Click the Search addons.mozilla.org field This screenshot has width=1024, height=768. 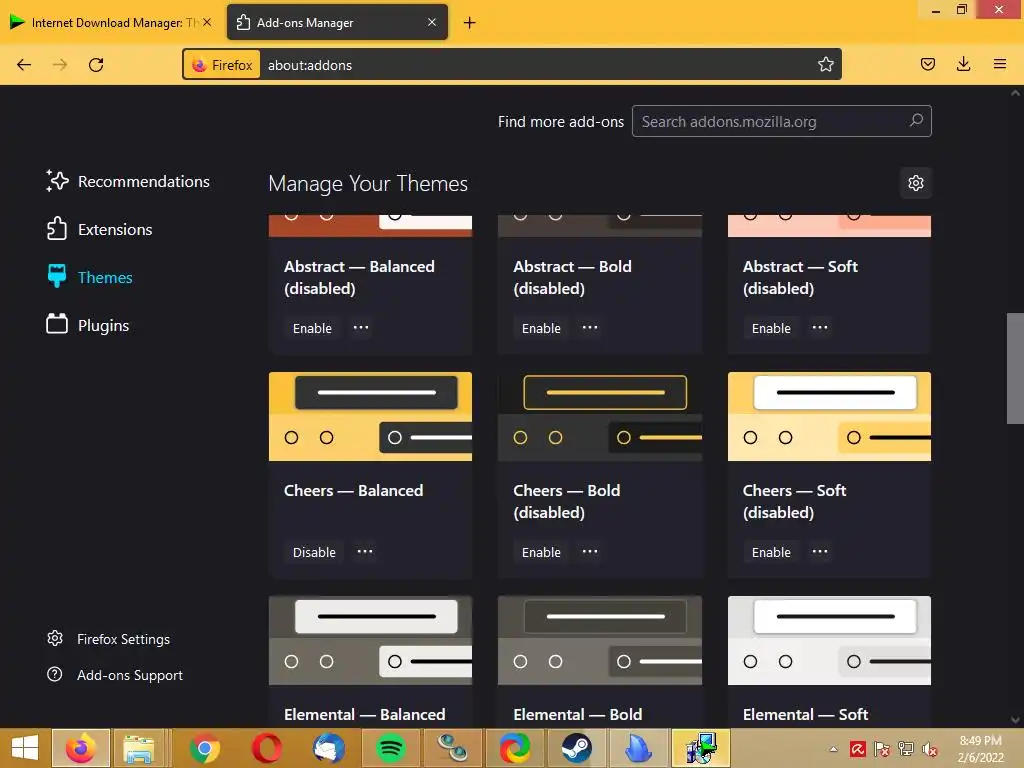pyautogui.click(x=781, y=121)
